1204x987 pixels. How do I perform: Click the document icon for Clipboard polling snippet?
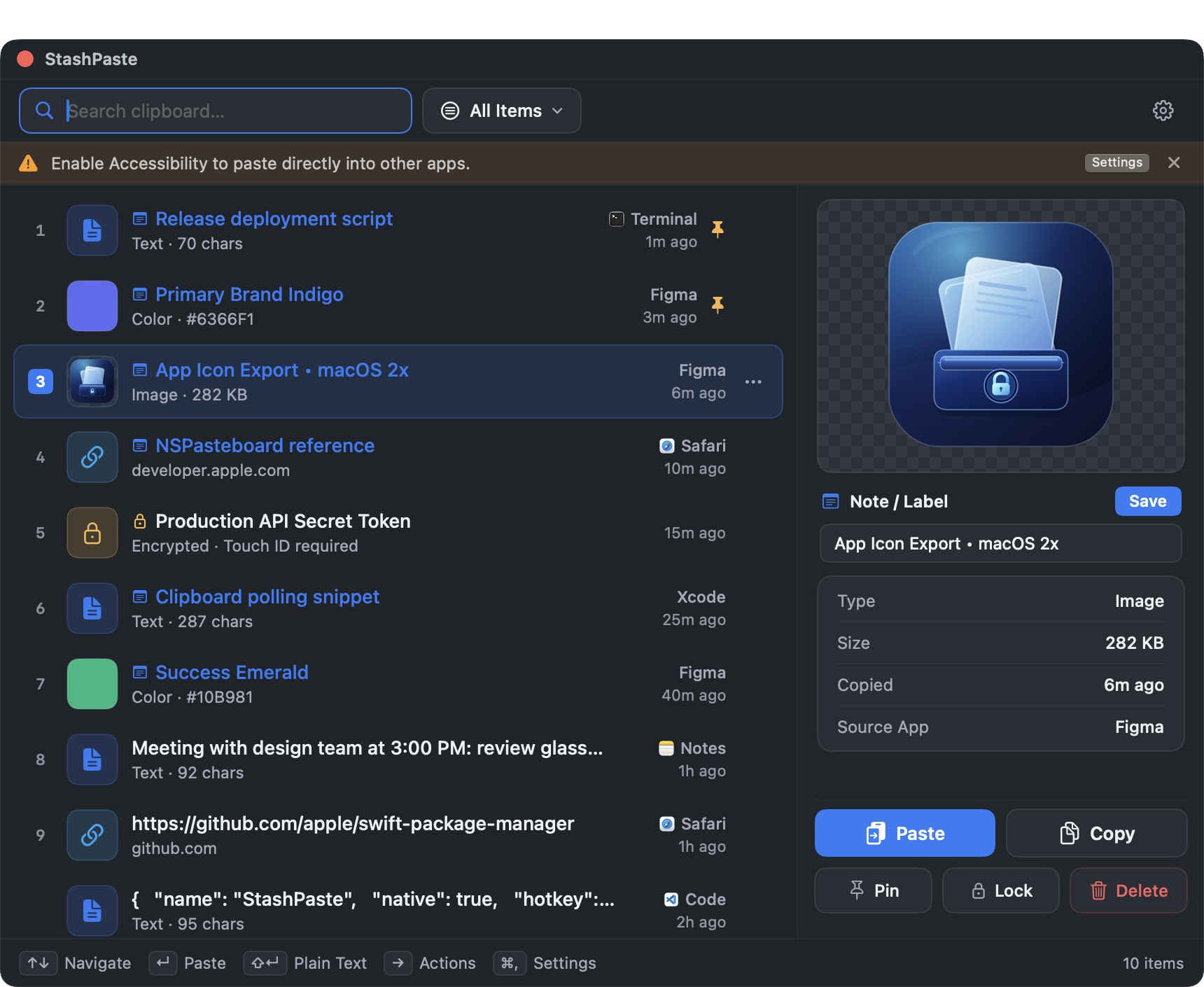click(92, 608)
